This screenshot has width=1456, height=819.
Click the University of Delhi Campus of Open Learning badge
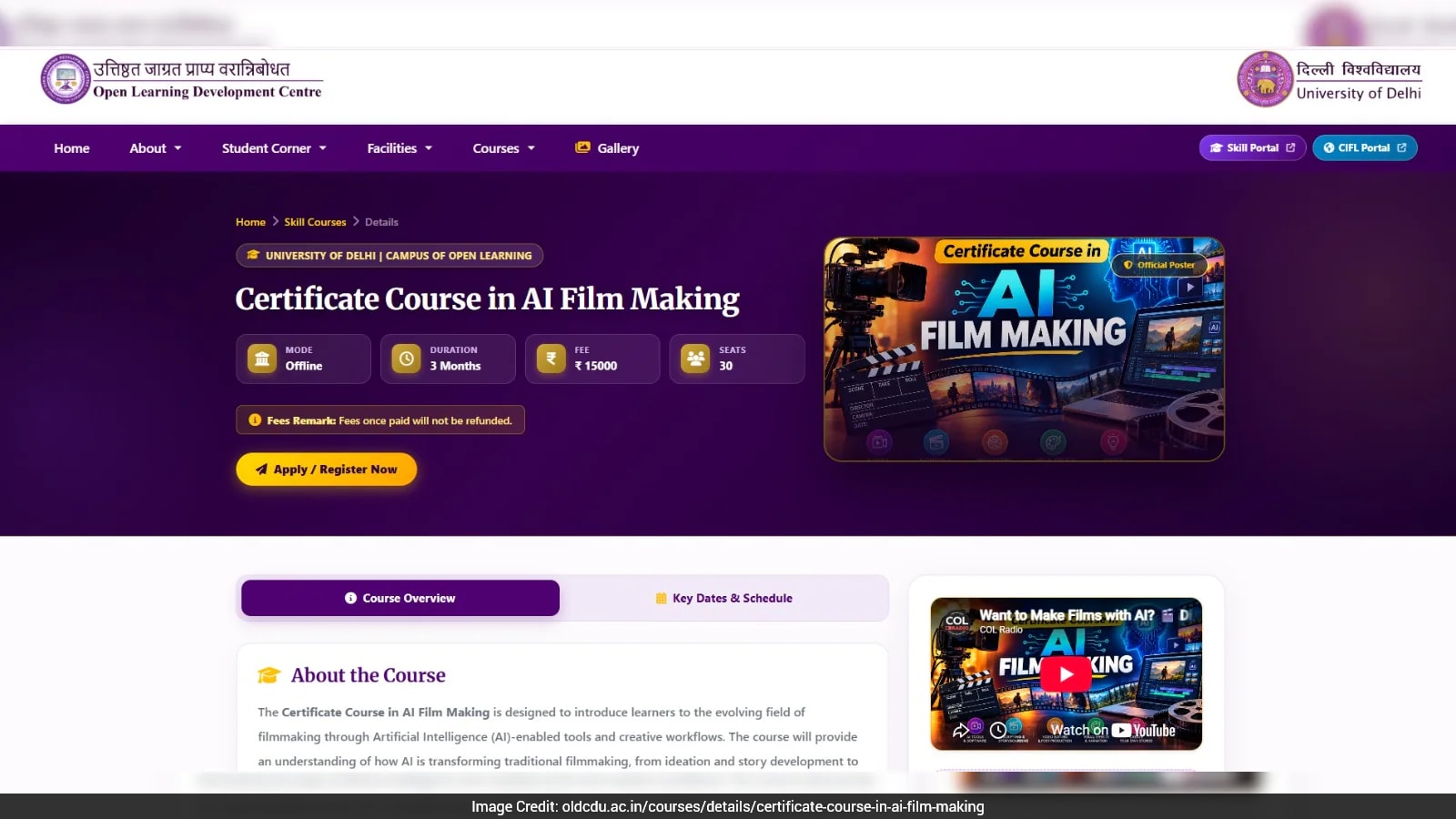coord(389,256)
